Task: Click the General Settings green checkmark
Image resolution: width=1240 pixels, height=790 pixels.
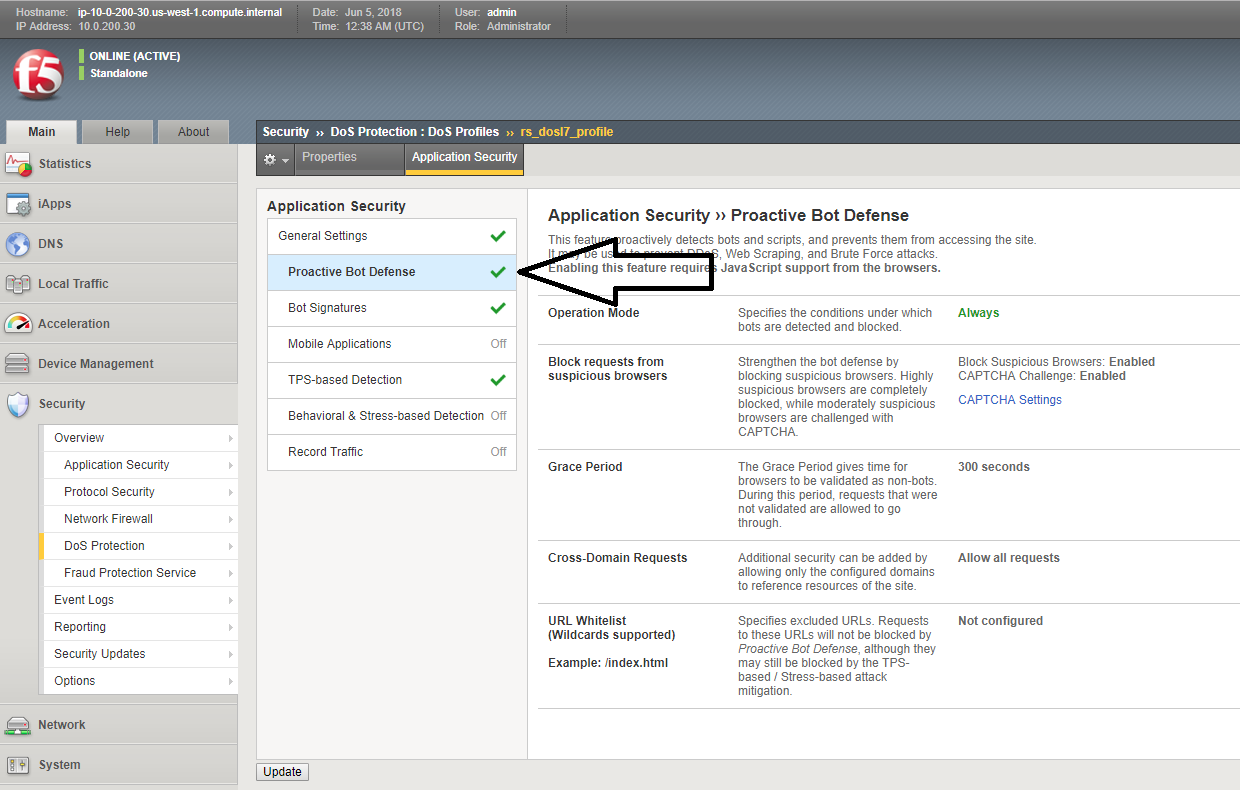Action: 498,236
